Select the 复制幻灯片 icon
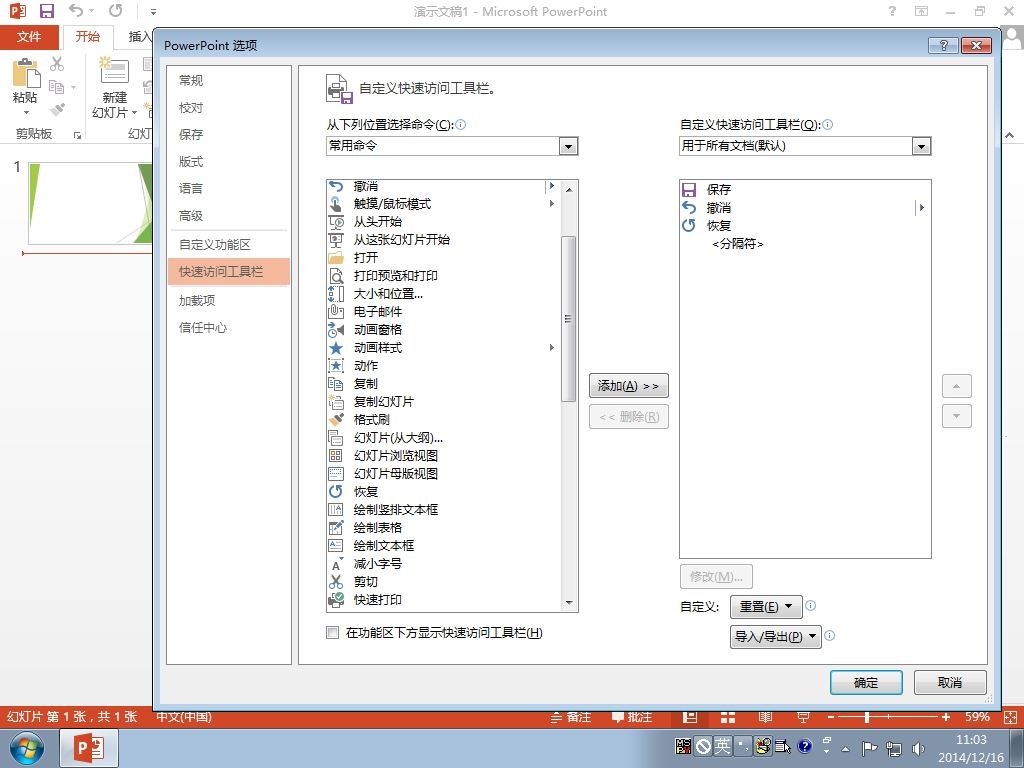 (336, 402)
